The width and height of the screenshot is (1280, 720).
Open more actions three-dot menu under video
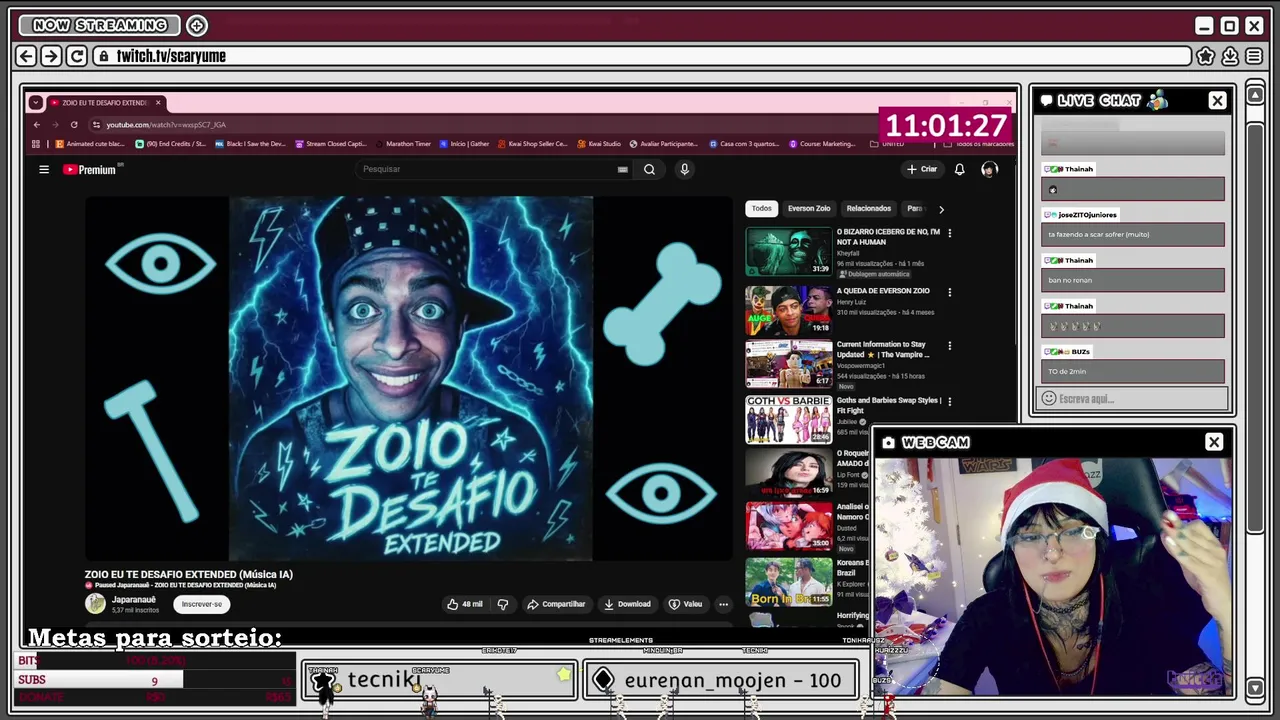click(x=723, y=604)
